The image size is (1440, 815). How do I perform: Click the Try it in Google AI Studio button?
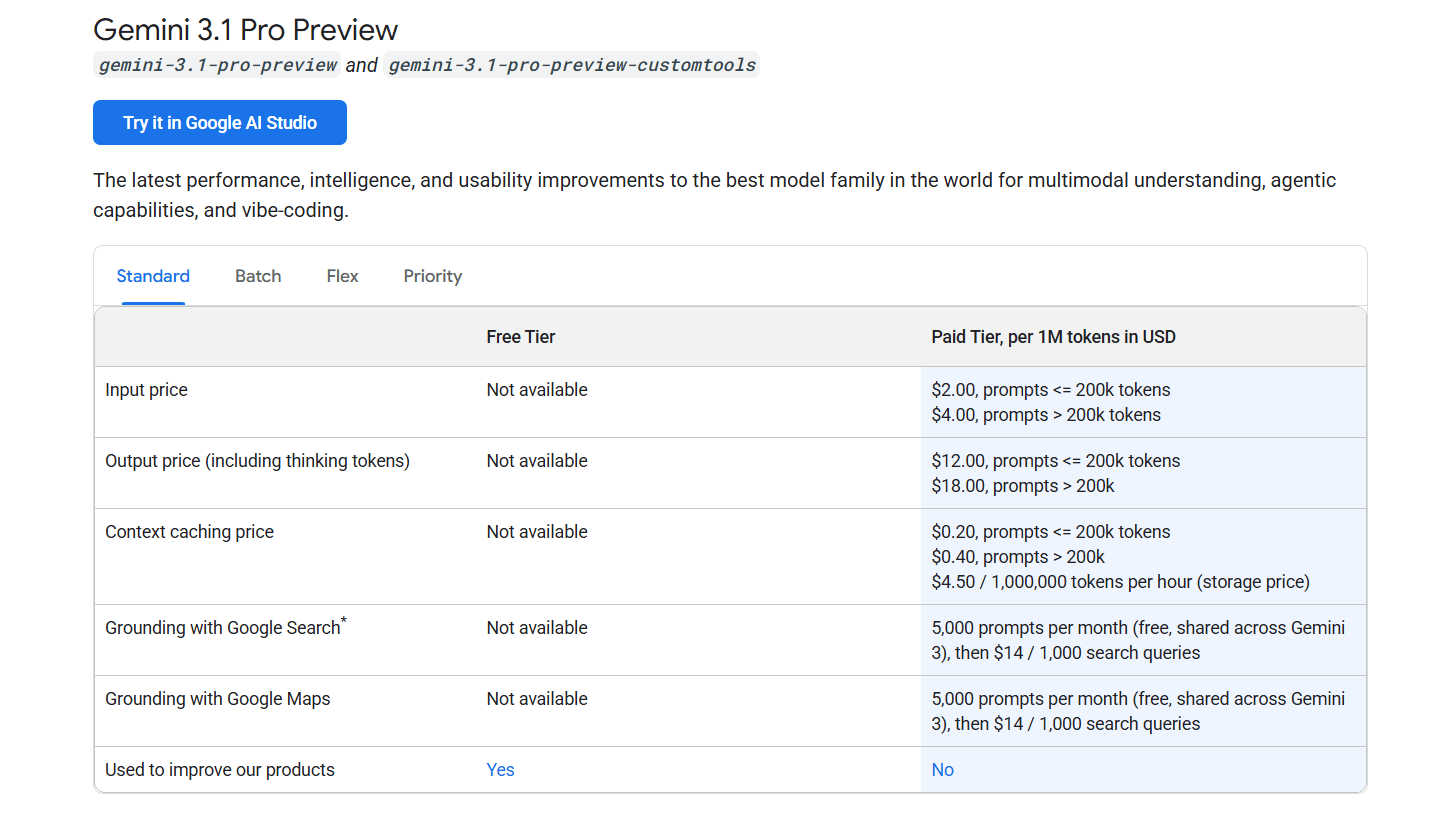pos(220,123)
